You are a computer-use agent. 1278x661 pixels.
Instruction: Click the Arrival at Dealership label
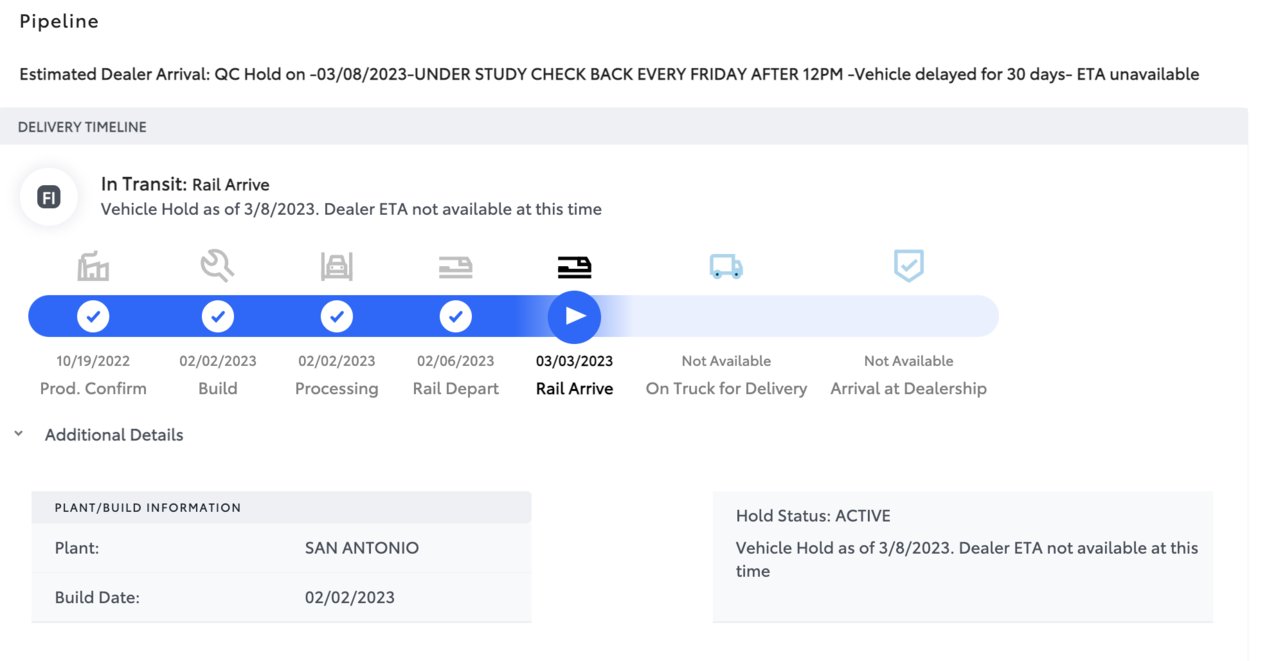click(908, 389)
